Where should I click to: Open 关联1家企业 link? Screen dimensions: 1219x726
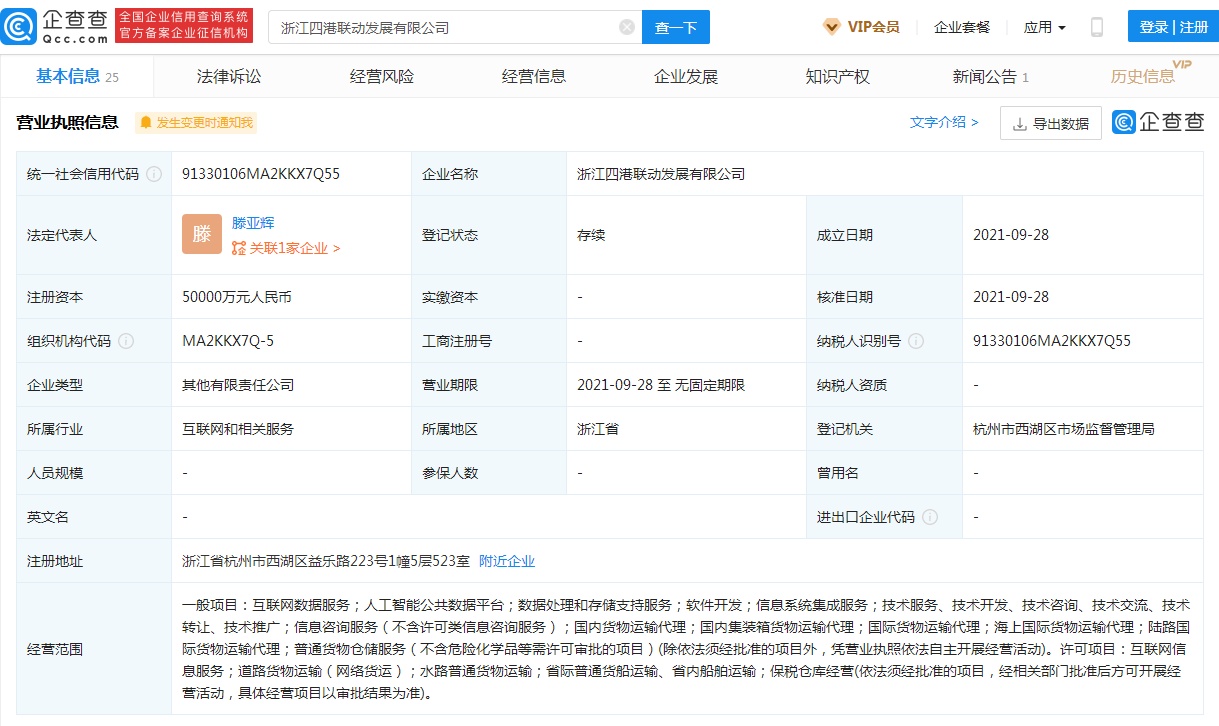pyautogui.click(x=286, y=248)
